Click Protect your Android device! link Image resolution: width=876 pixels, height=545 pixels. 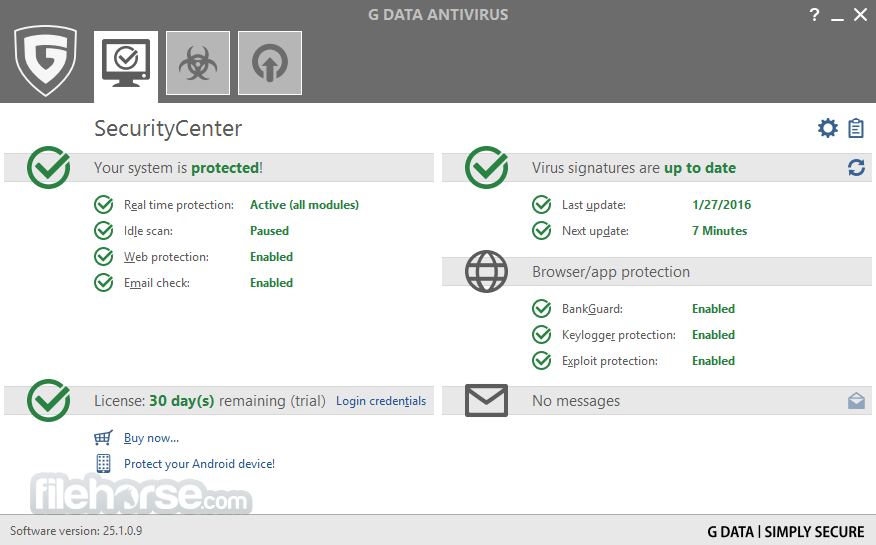199,463
